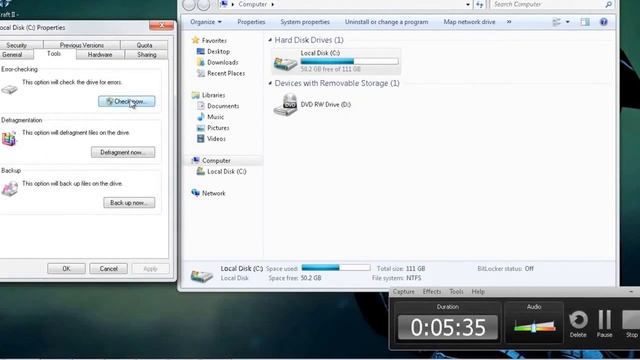Open the view options dropdown arrow
Viewport: 640px width, 360px height.
pyautogui.click(x=567, y=22)
